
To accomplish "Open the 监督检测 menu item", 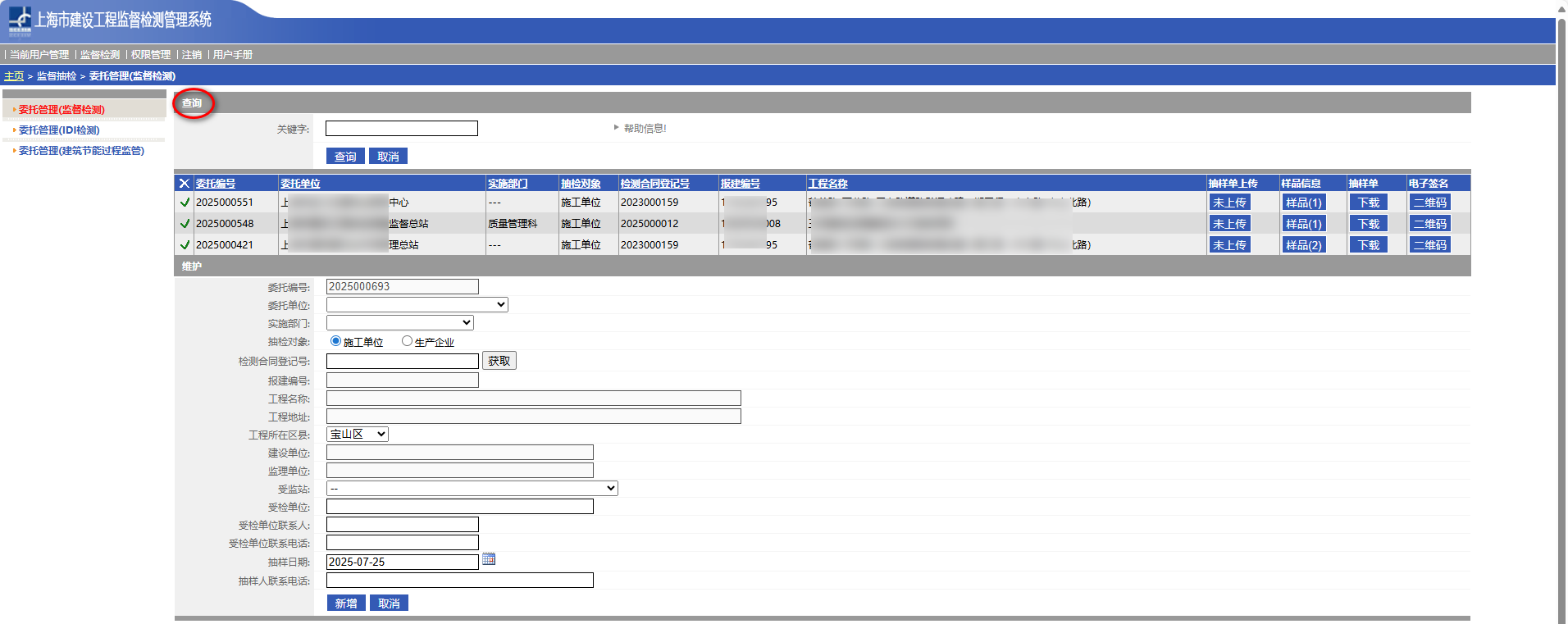I will click(x=100, y=55).
